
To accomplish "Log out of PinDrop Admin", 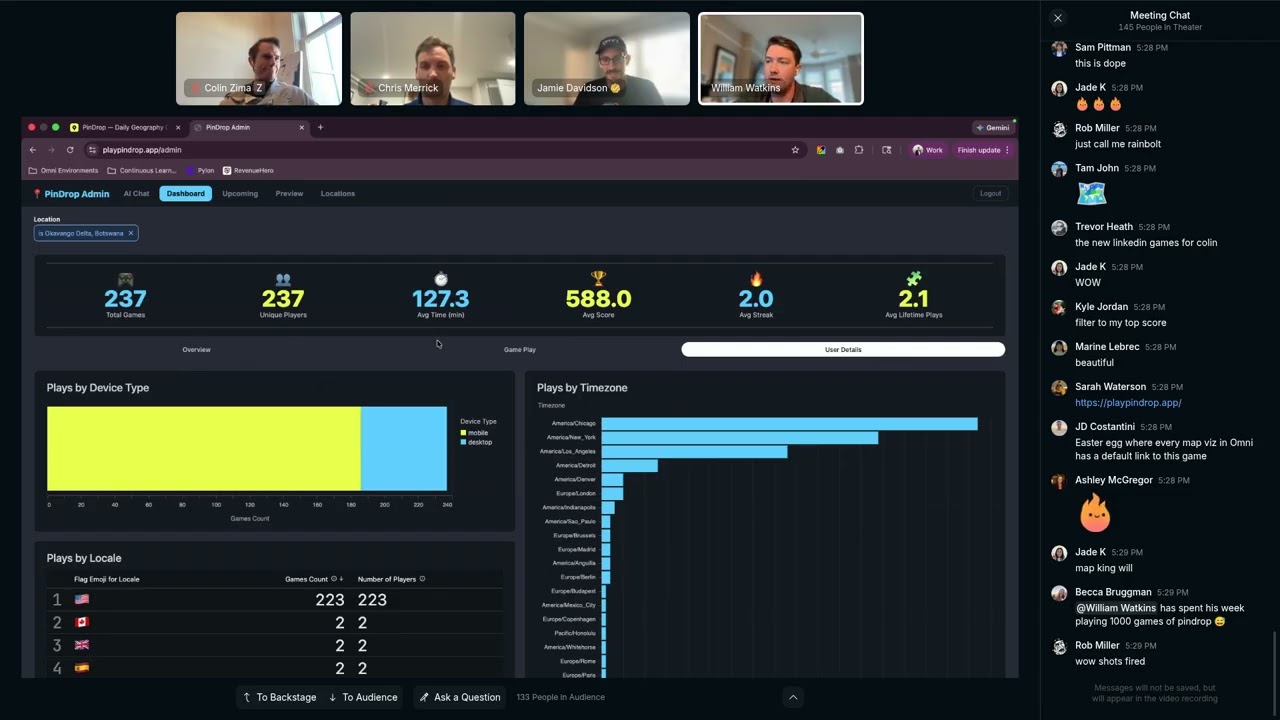I will tap(990, 194).
